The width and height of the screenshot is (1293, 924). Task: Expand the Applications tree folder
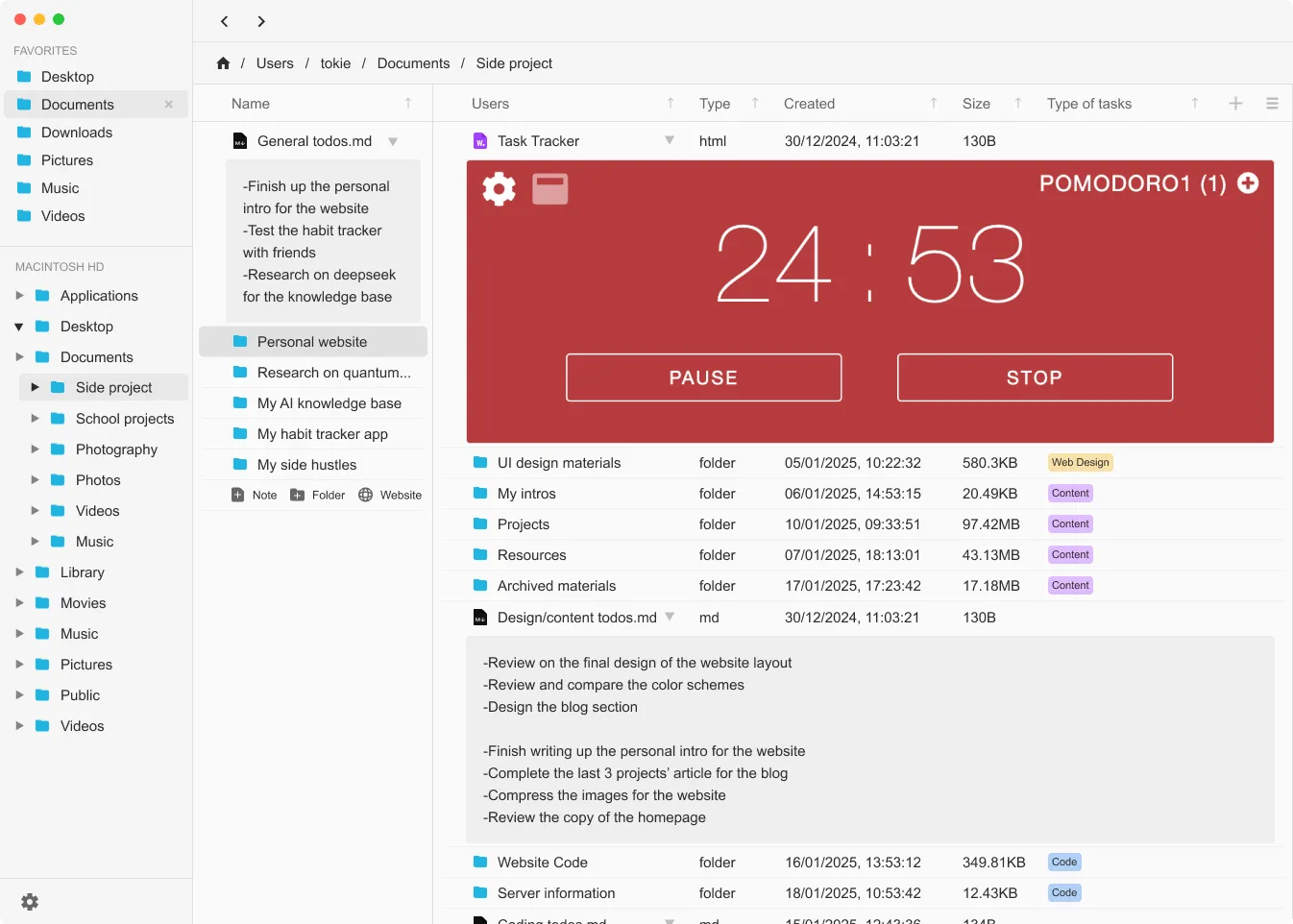pos(19,296)
